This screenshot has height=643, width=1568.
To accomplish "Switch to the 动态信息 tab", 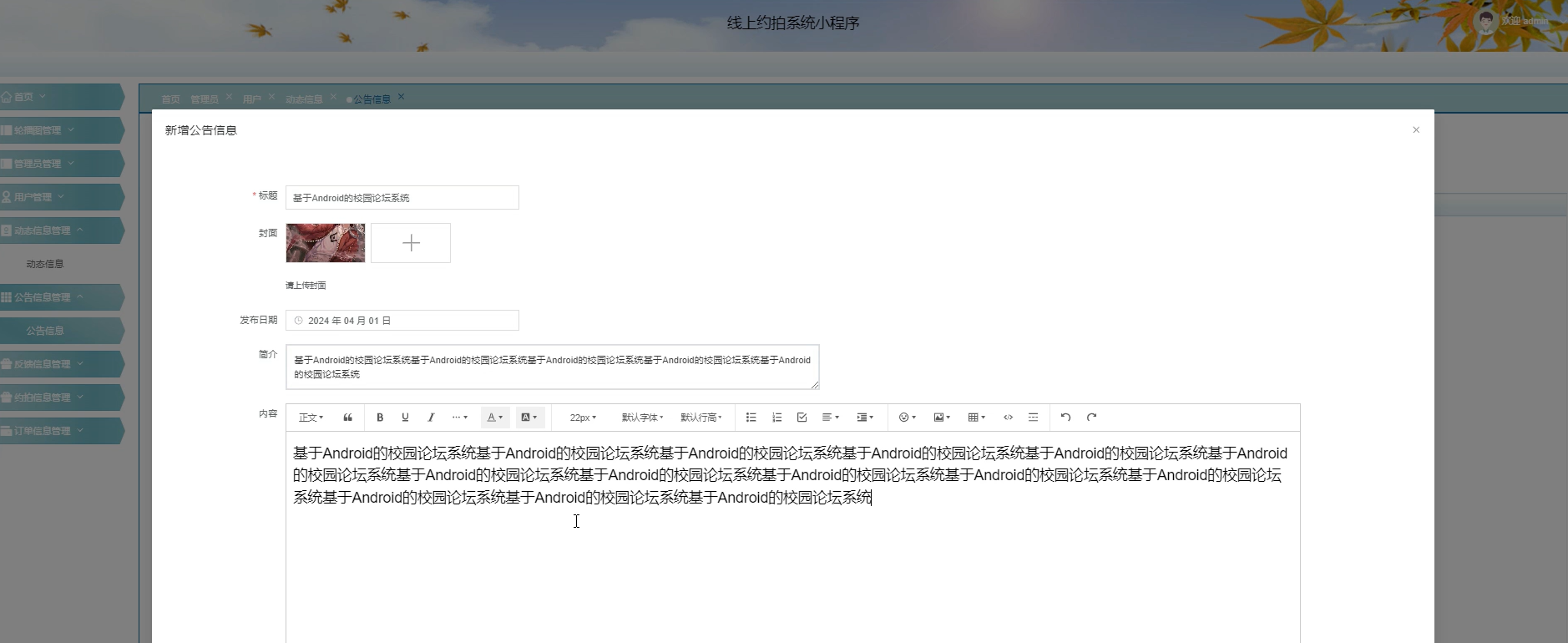I will point(304,99).
